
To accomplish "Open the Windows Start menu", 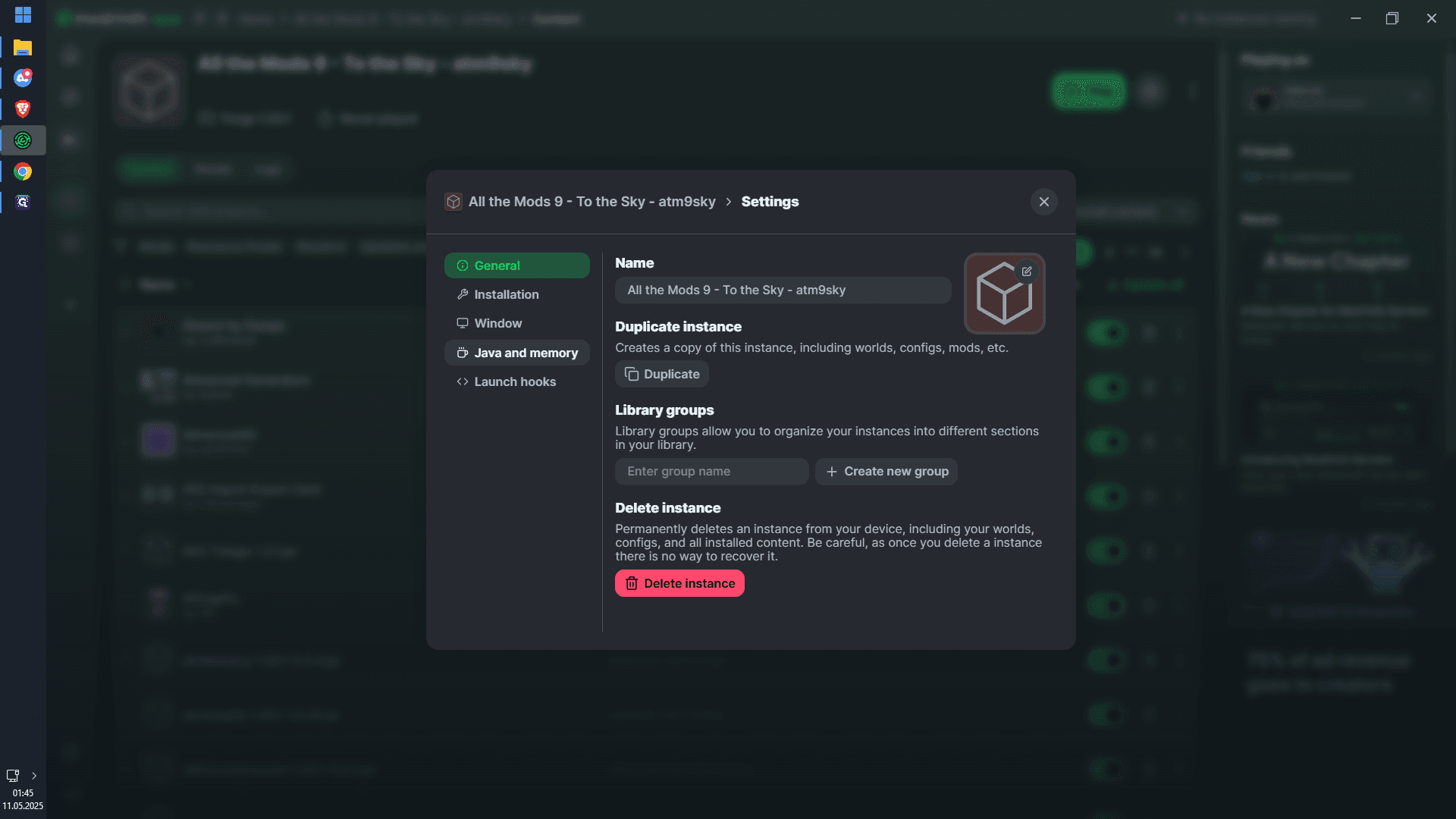I will (23, 15).
